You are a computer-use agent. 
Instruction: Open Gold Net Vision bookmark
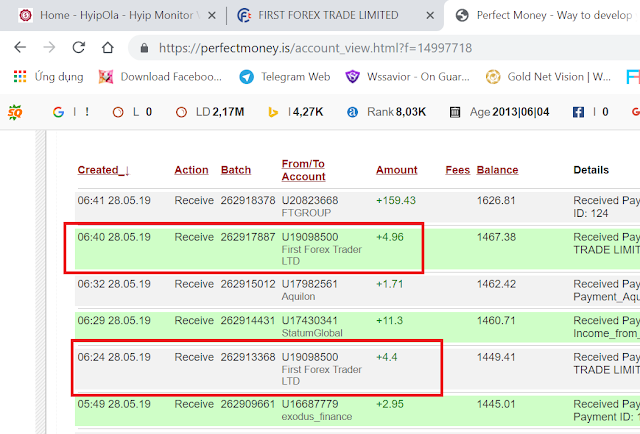point(548,77)
